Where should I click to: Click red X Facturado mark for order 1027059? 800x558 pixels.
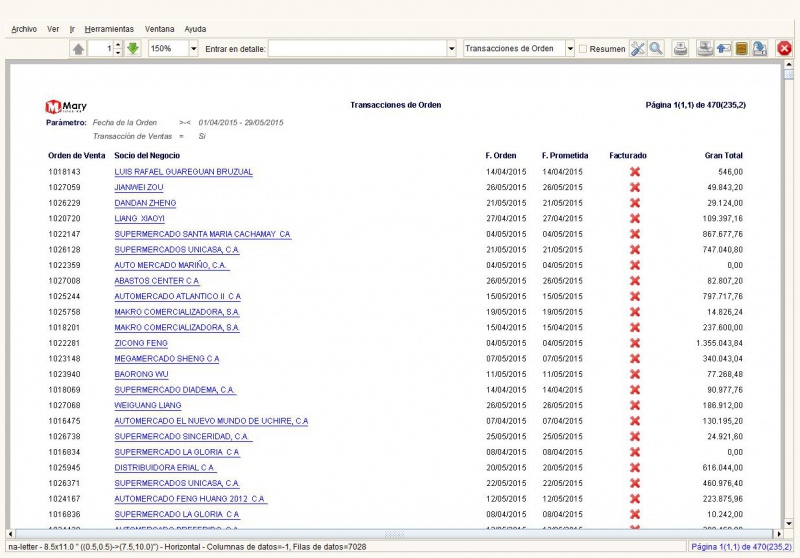[x=635, y=187]
